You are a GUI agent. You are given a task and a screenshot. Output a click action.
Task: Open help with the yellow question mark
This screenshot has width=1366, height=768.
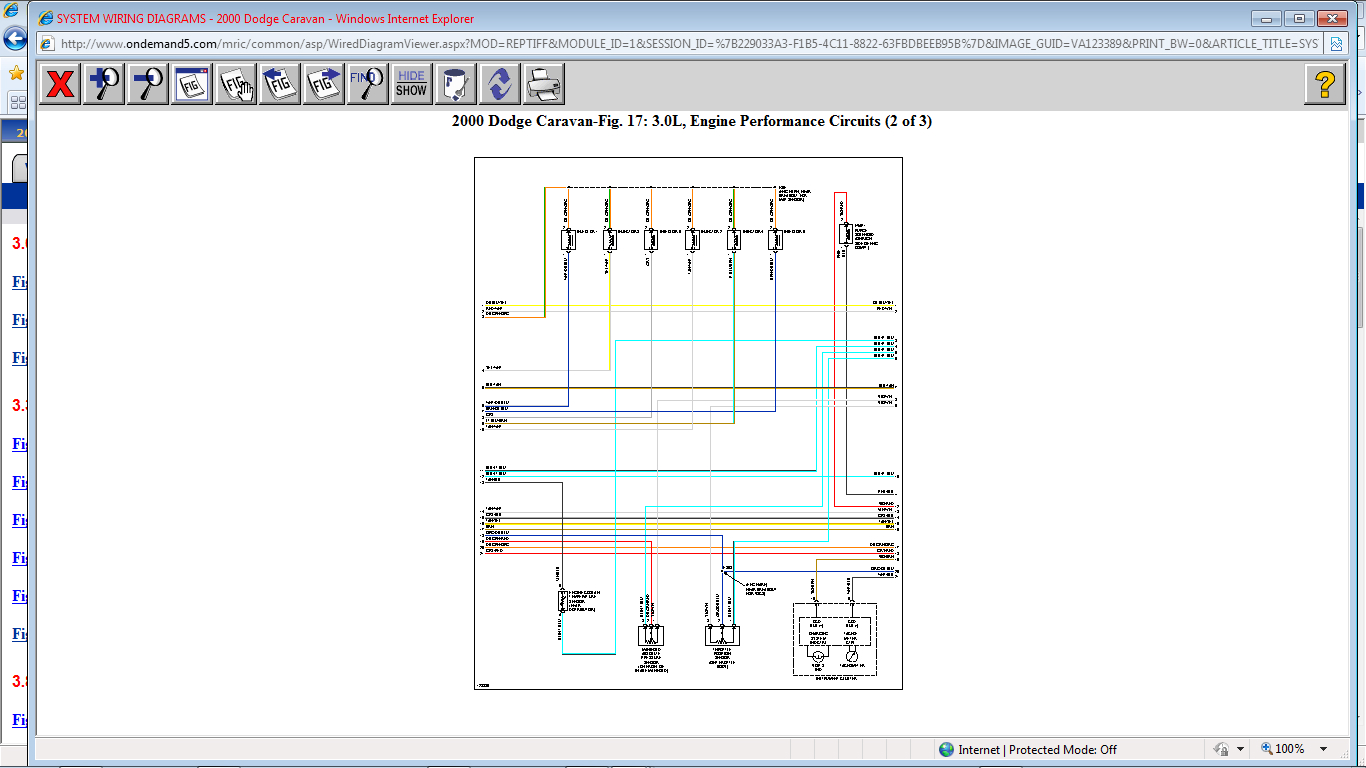[x=1325, y=84]
